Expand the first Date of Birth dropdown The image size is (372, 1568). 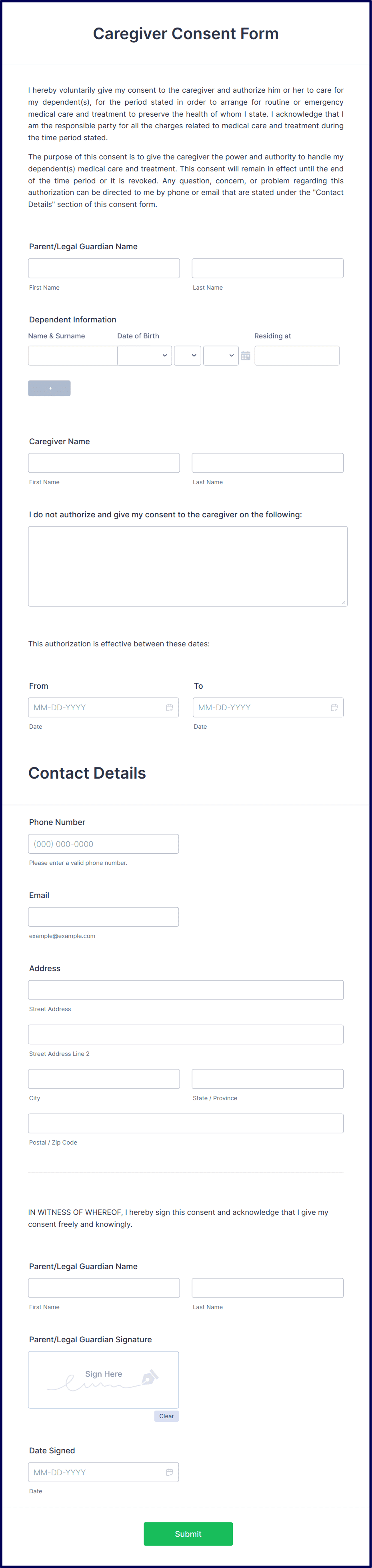[144, 356]
